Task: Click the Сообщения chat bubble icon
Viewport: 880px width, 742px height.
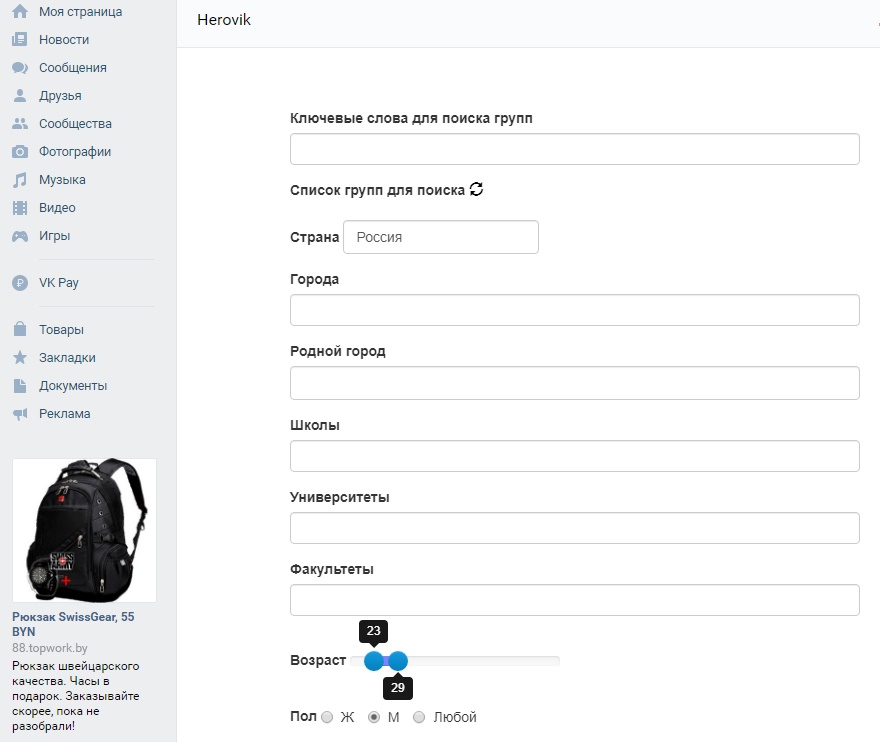Action: 19,68
